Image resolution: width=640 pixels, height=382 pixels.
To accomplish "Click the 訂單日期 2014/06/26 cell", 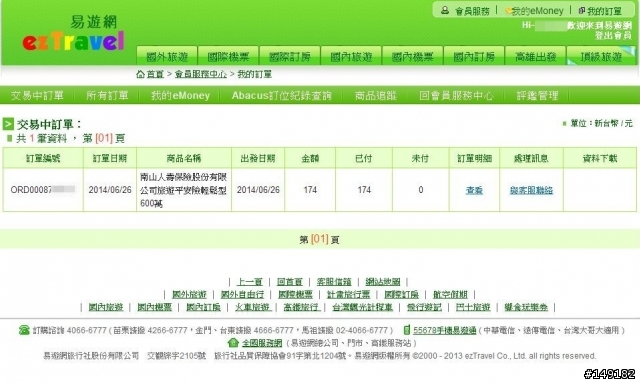I will pyautogui.click(x=110, y=190).
